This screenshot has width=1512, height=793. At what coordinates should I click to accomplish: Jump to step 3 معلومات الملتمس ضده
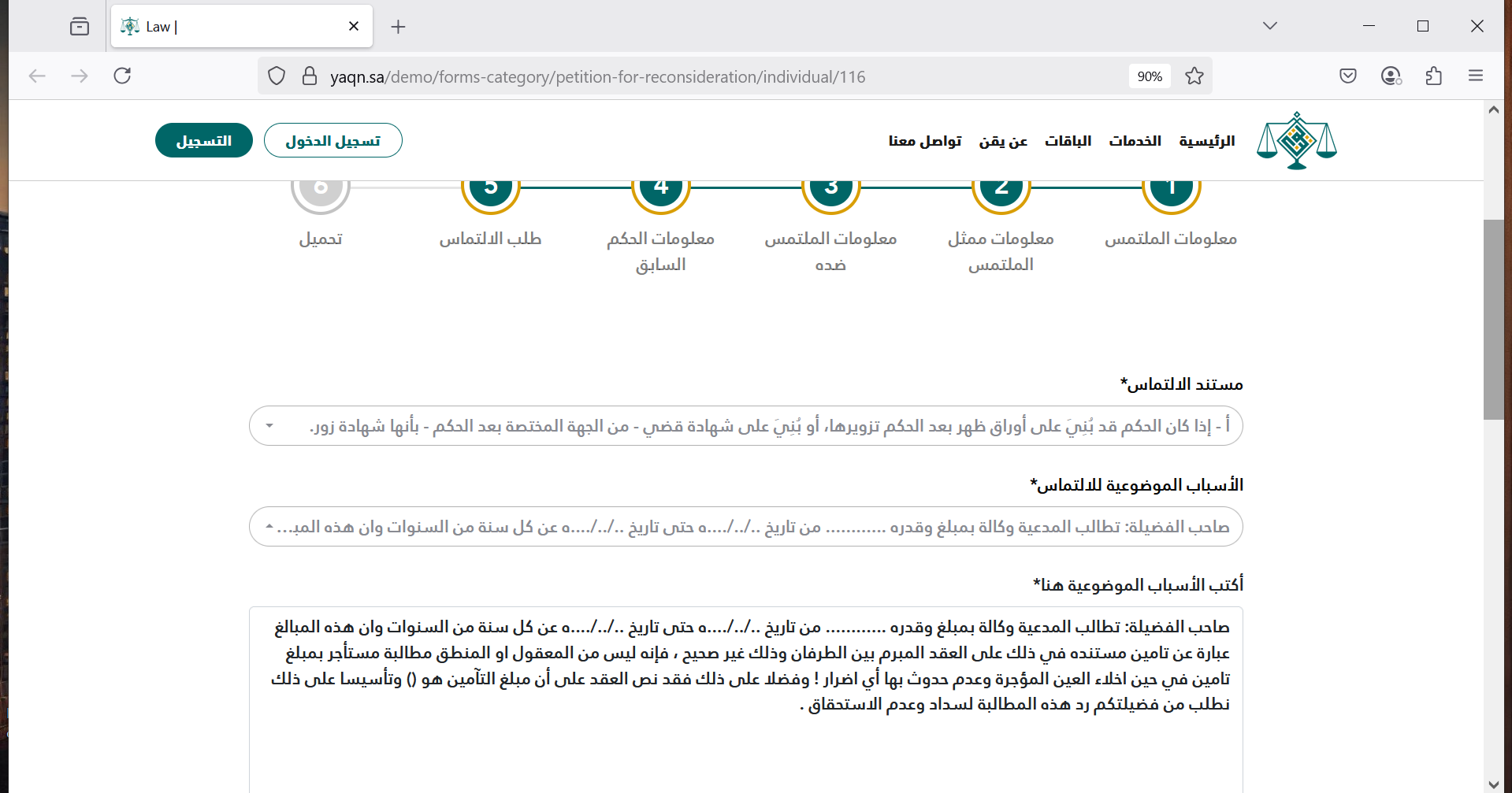pos(830,189)
